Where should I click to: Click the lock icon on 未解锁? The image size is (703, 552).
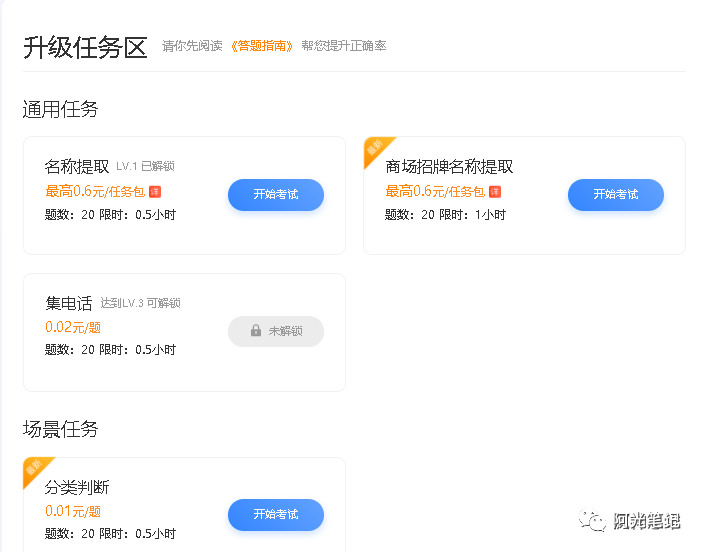point(256,331)
